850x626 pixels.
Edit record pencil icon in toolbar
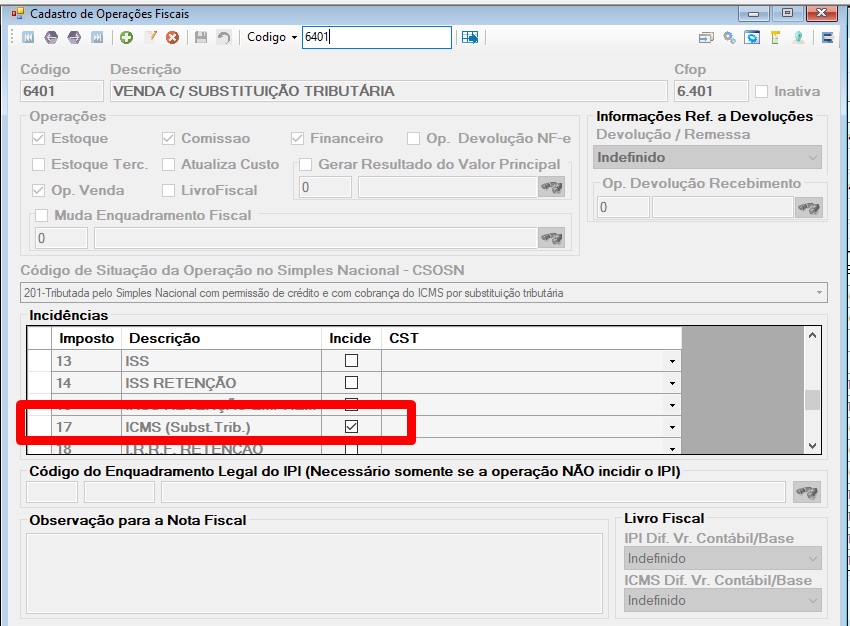tap(150, 37)
